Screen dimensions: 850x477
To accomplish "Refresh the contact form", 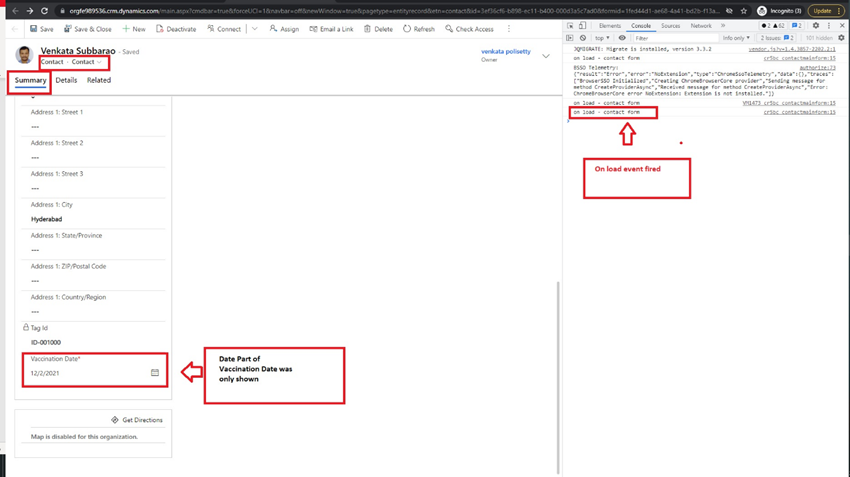I will (x=418, y=29).
